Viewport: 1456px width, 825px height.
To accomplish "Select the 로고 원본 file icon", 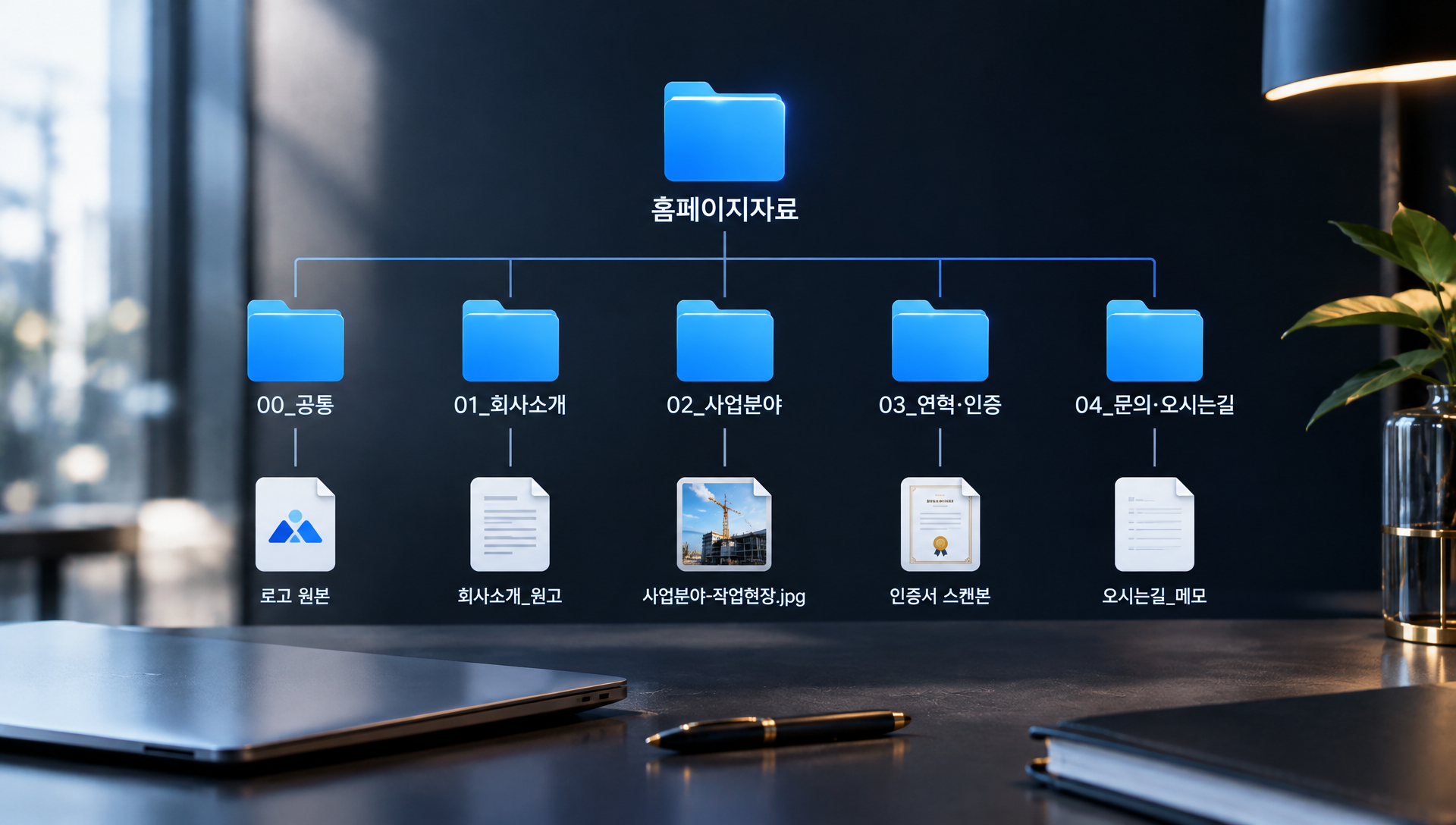I will pos(295,524).
